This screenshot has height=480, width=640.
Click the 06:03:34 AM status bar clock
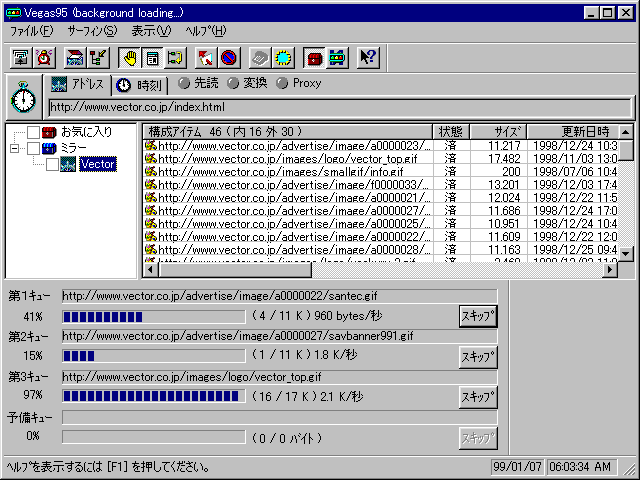coord(581,467)
